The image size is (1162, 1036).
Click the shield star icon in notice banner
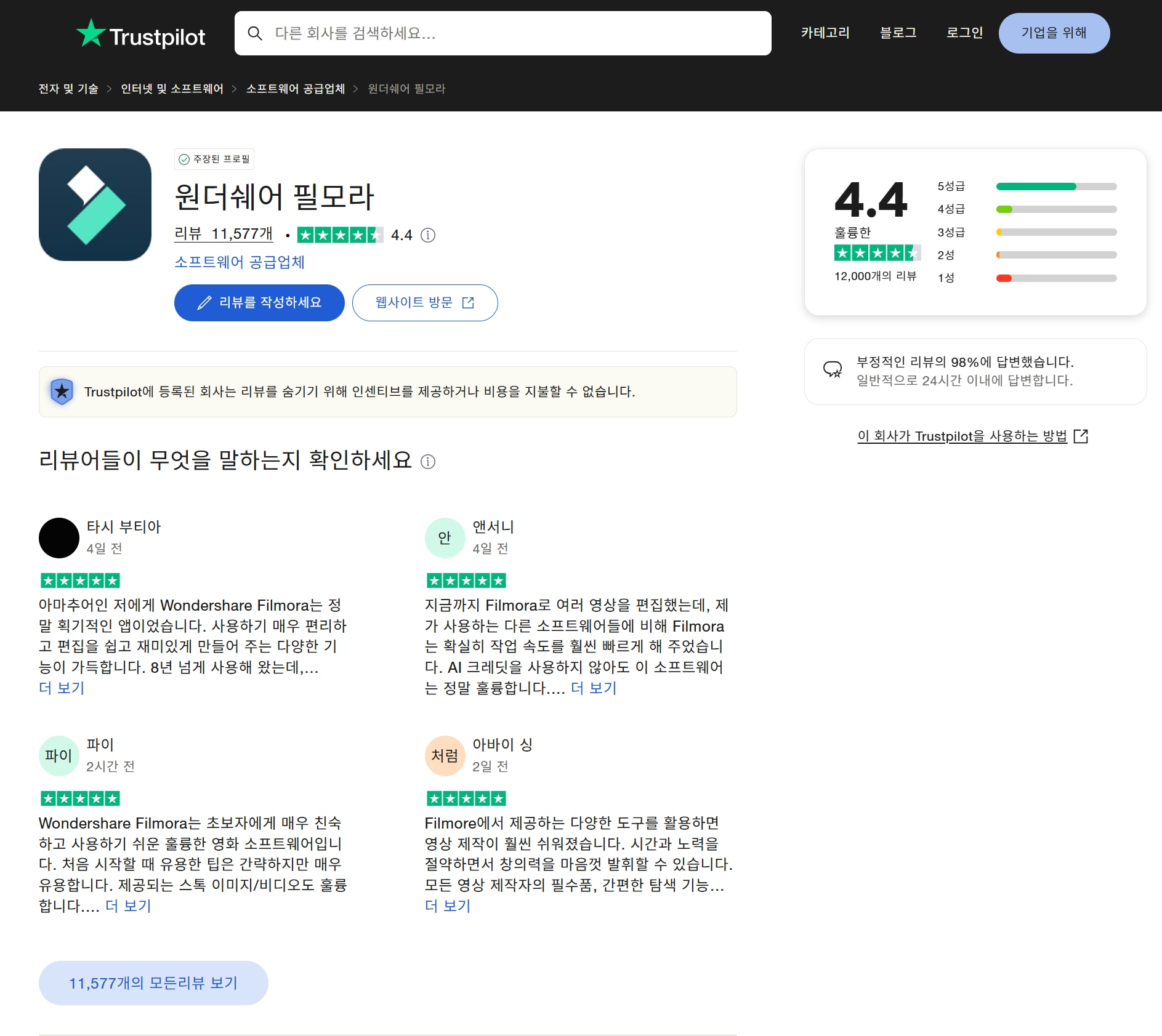click(x=62, y=392)
